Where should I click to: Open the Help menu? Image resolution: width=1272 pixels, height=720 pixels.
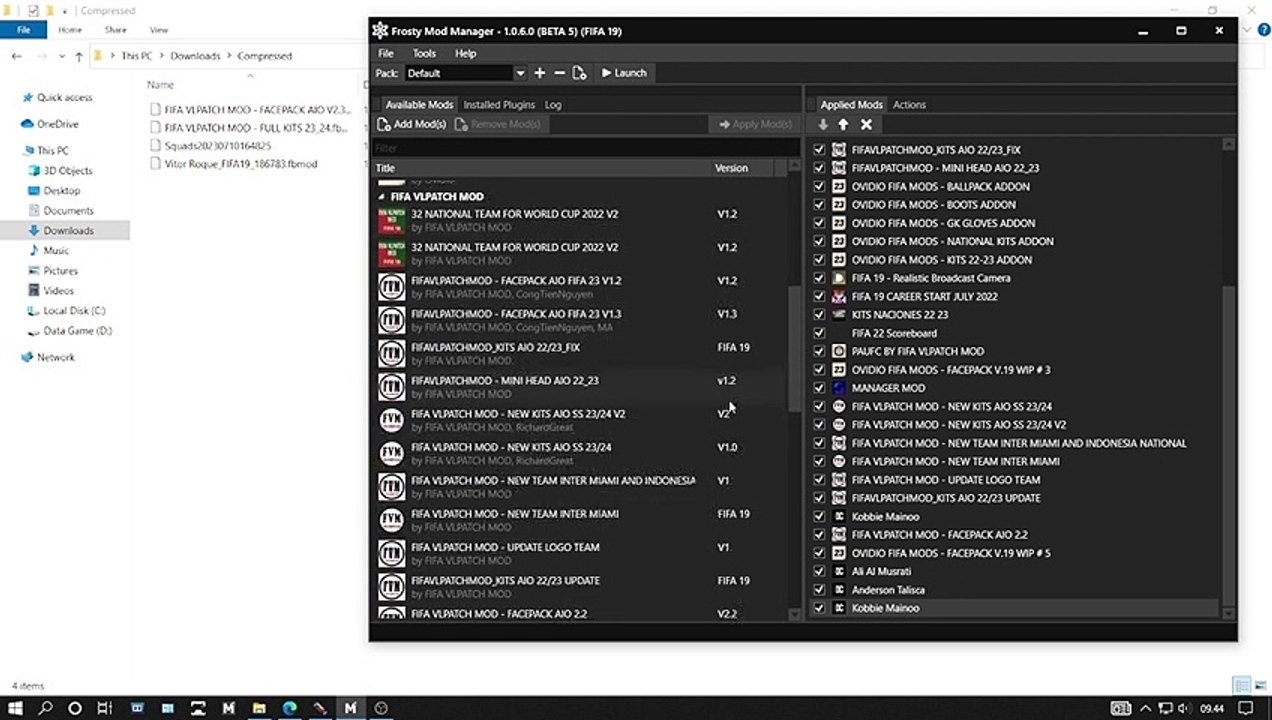coord(465,53)
